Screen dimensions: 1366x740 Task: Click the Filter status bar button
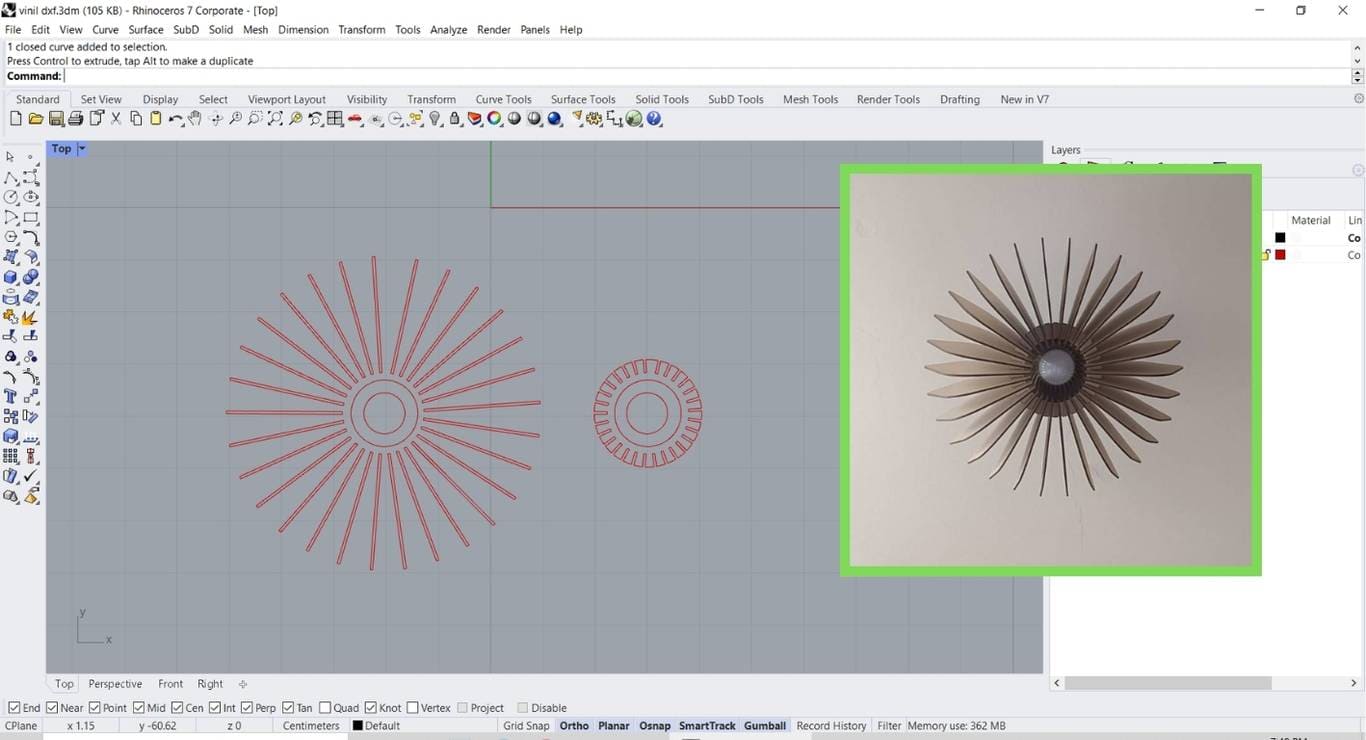[x=889, y=726]
